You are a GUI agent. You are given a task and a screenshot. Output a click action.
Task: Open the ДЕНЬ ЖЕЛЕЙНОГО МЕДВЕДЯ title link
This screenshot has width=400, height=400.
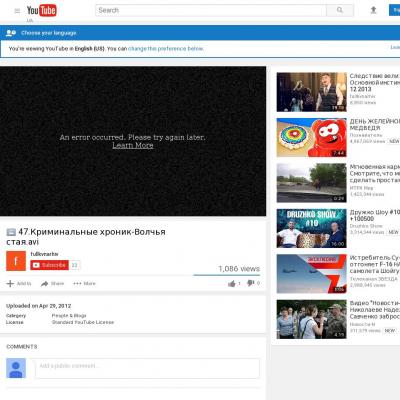(x=375, y=125)
